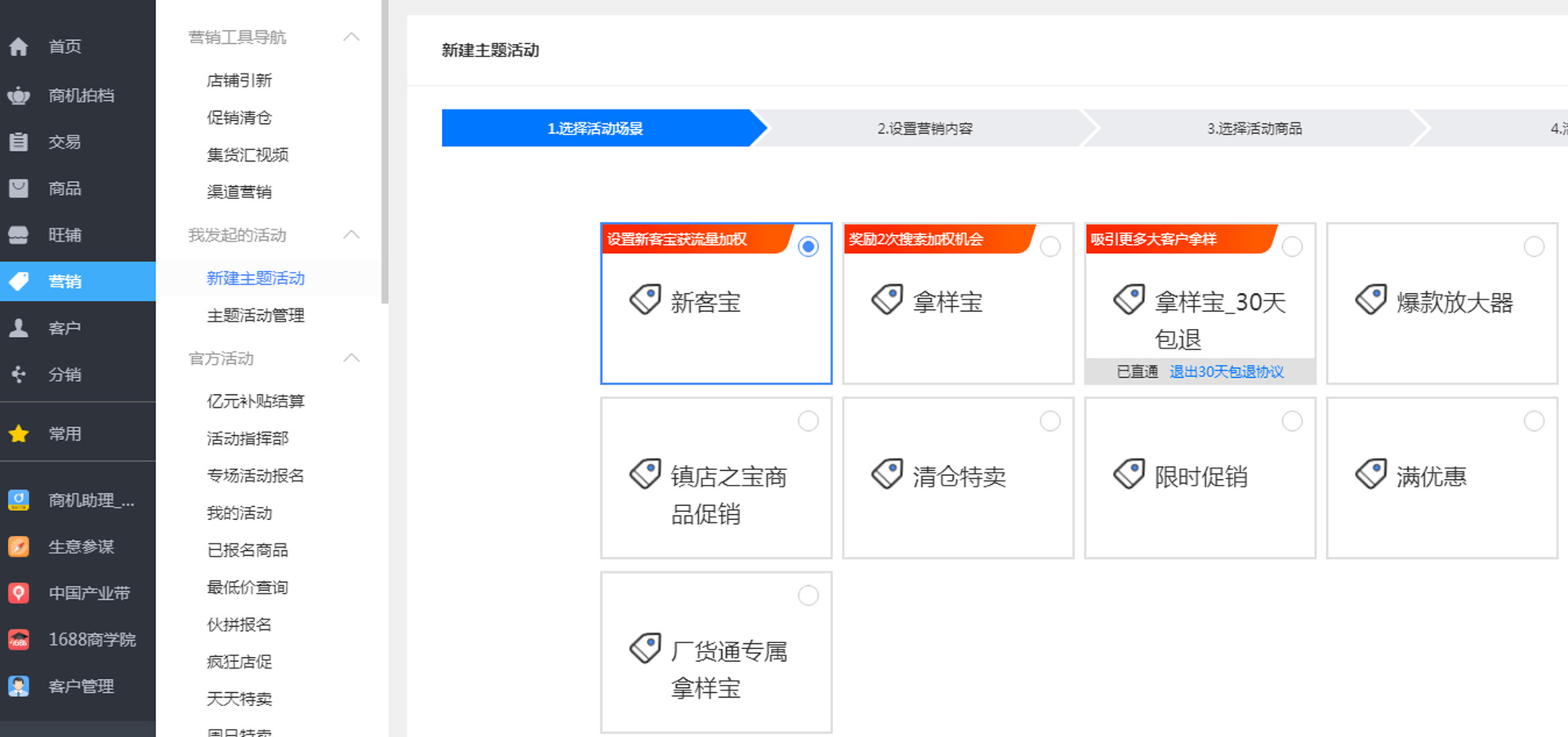This screenshot has width=1568, height=737.
Task: Collapse the 官方活动 section
Action: tap(352, 358)
